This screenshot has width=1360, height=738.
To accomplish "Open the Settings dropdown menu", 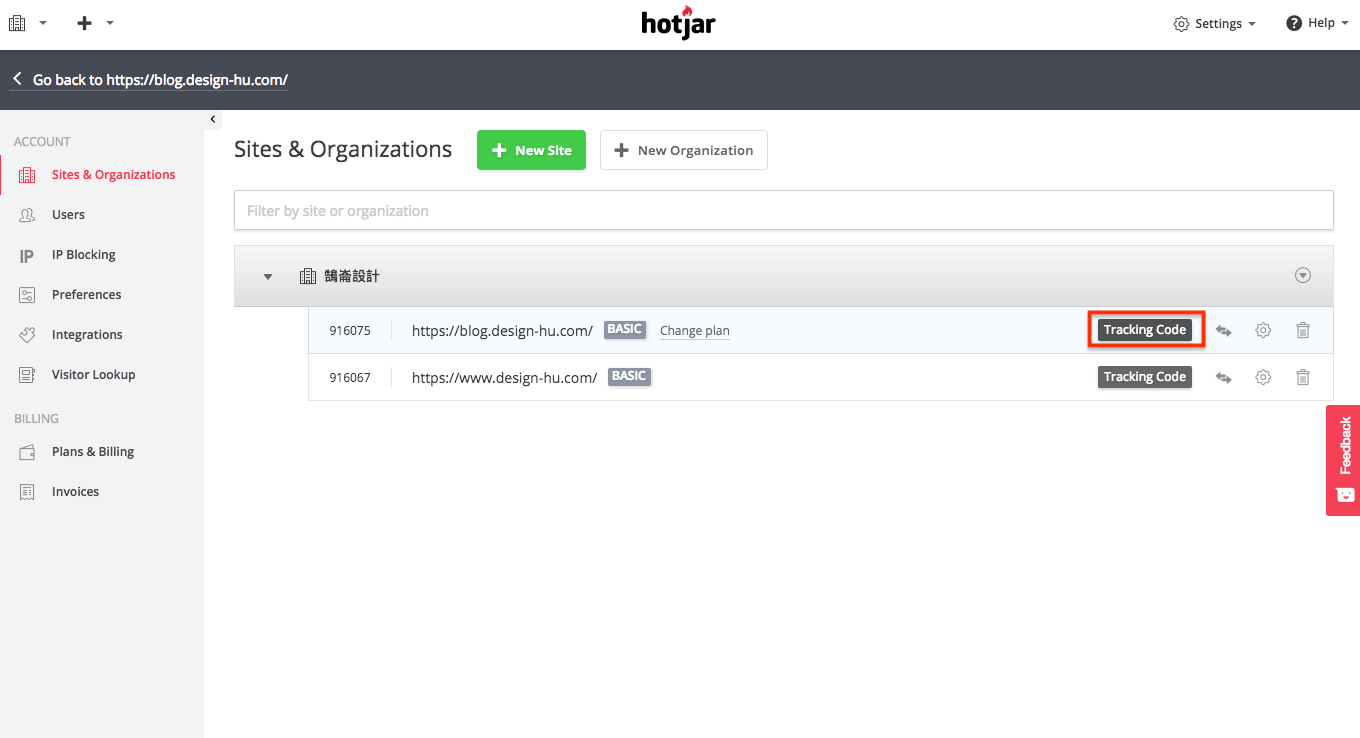I will (1215, 23).
